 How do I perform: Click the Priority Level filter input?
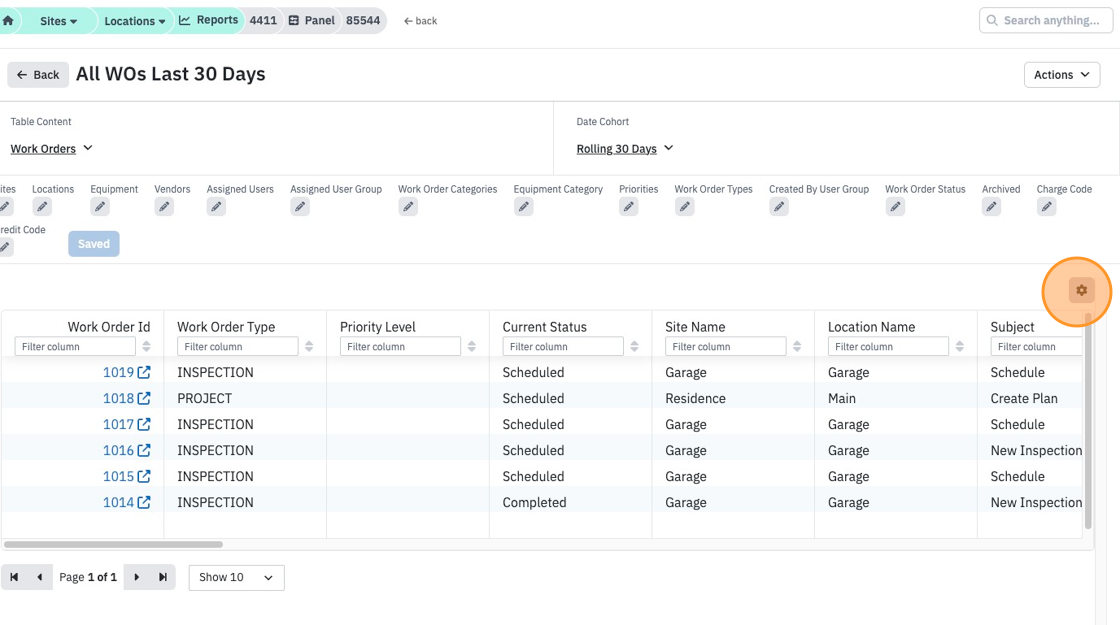pyautogui.click(x=400, y=346)
